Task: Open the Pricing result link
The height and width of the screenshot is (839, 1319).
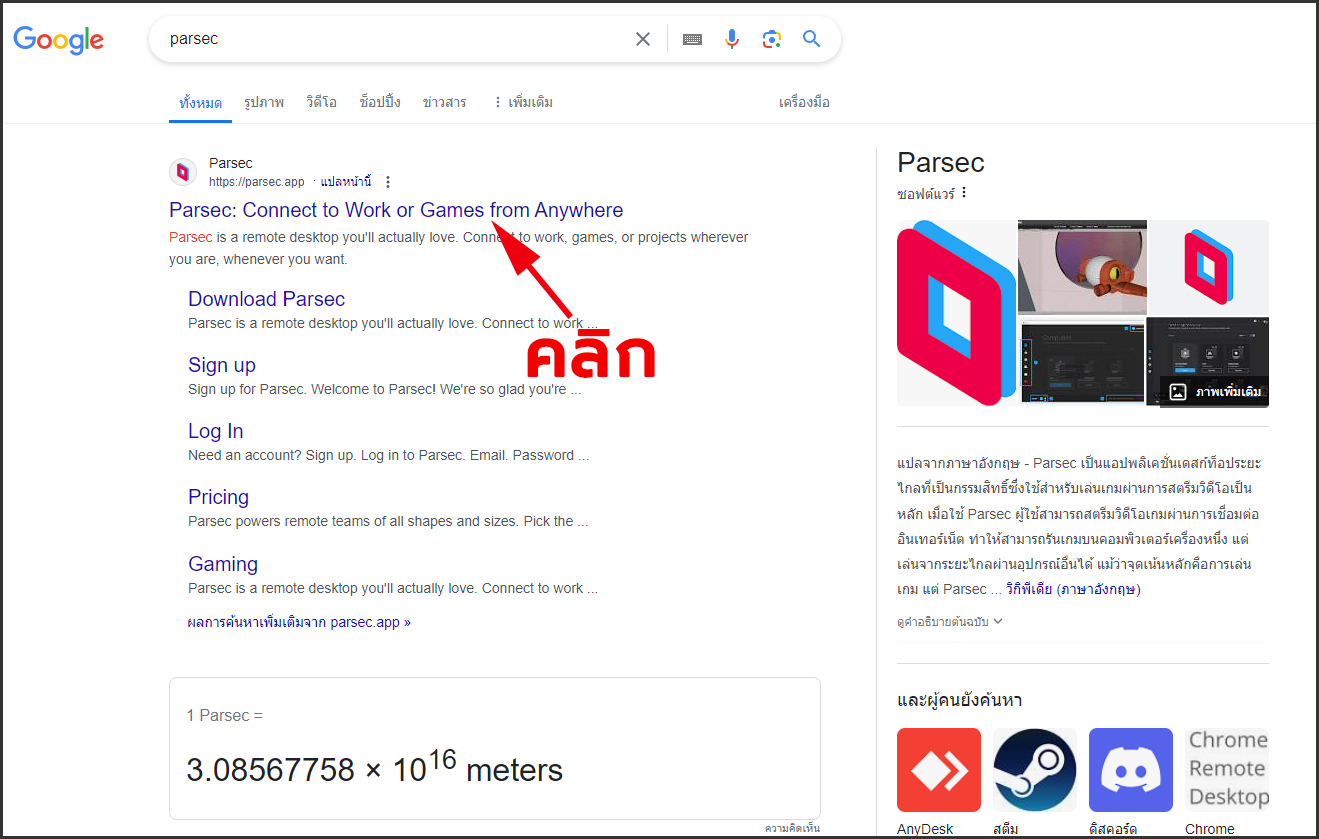Action: click(x=218, y=497)
